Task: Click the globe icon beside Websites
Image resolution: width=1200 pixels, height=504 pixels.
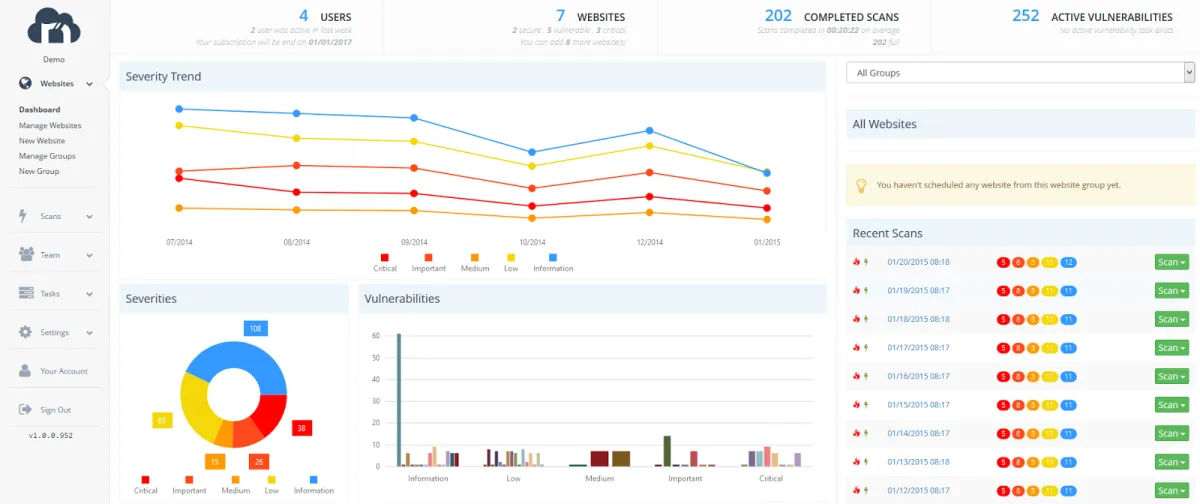Action: (x=26, y=84)
